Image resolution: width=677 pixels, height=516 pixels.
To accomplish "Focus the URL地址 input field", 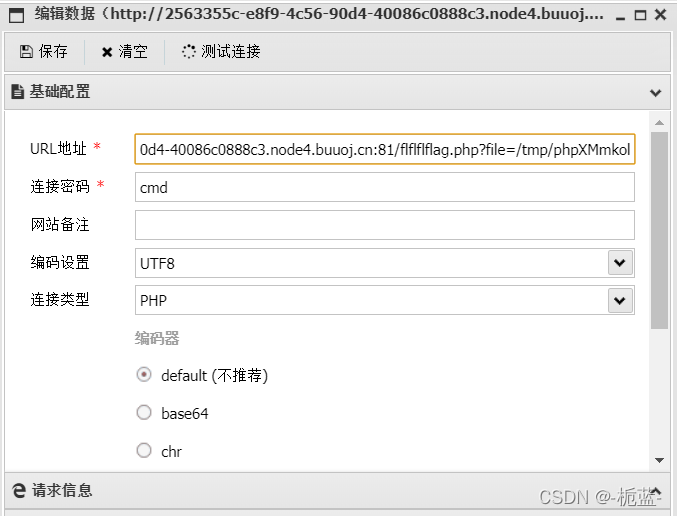I will [x=385, y=149].
